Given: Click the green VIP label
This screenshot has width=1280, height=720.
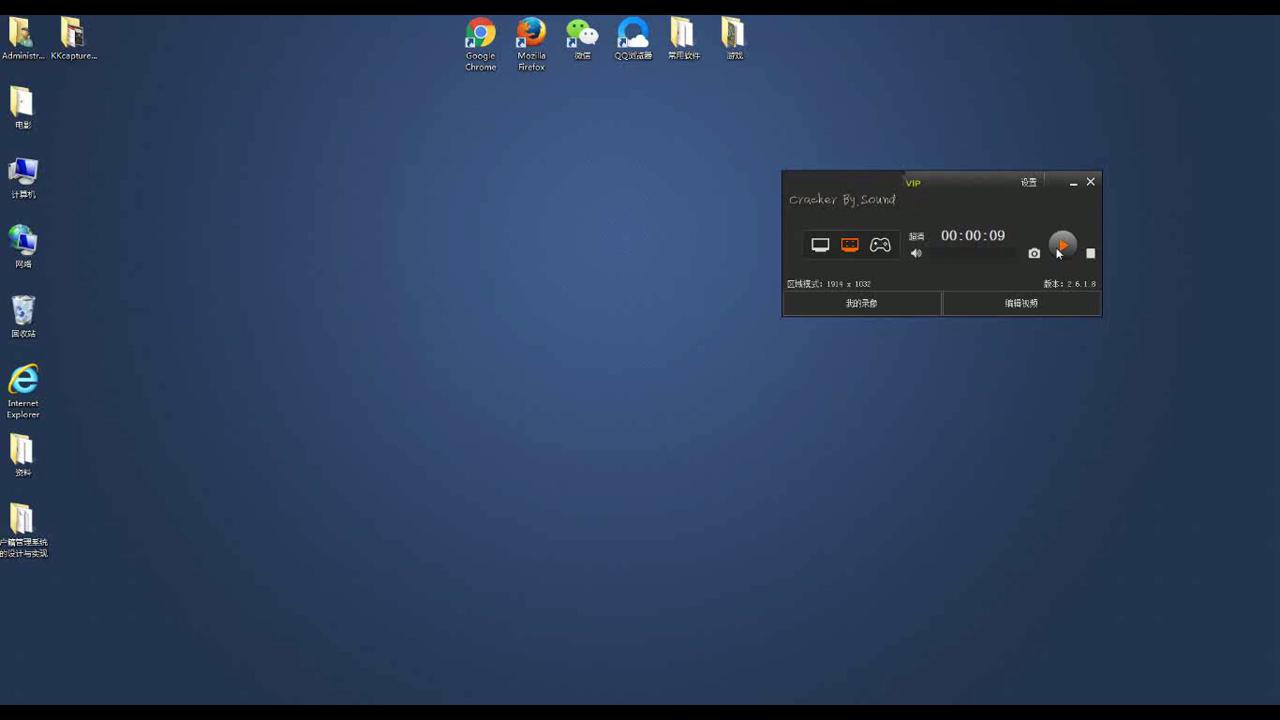Looking at the screenshot, I should [913, 184].
